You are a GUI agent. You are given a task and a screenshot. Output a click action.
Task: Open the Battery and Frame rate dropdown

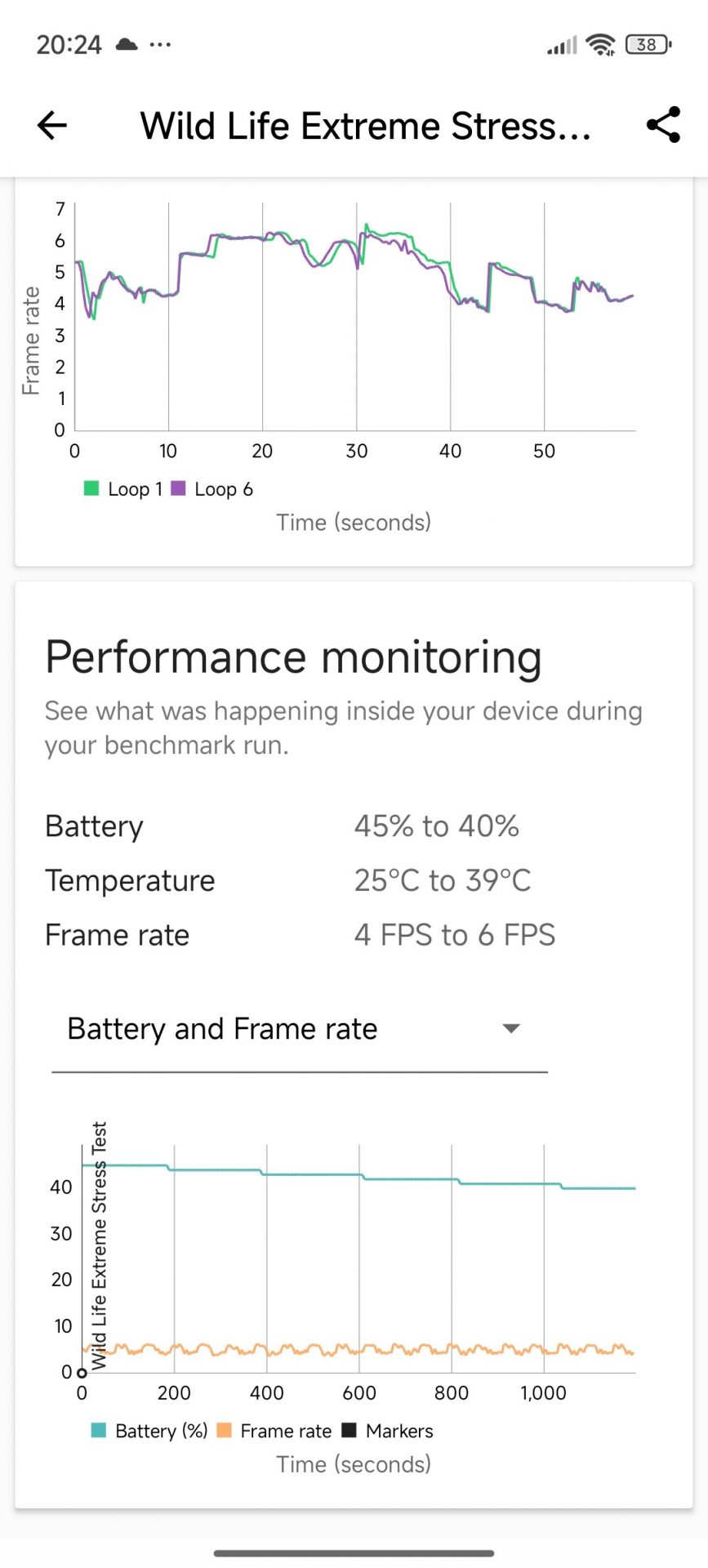(x=222, y=1029)
